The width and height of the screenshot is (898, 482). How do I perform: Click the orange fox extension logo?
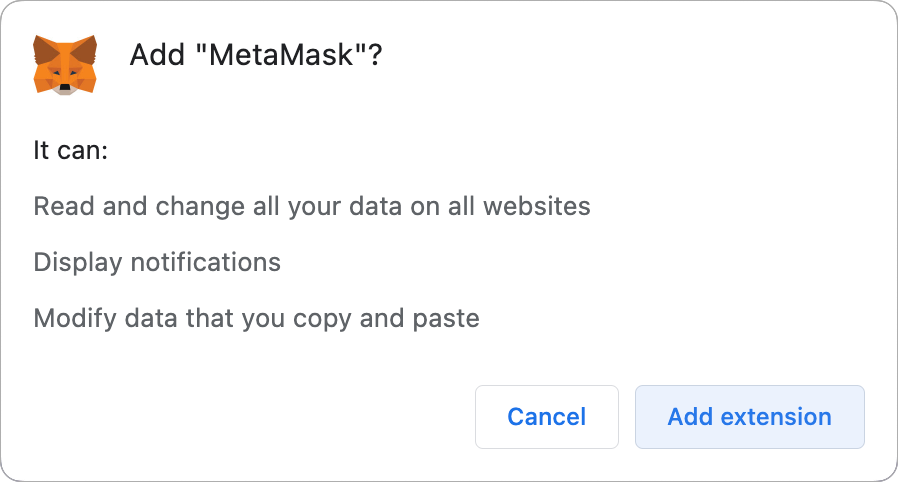(65, 65)
